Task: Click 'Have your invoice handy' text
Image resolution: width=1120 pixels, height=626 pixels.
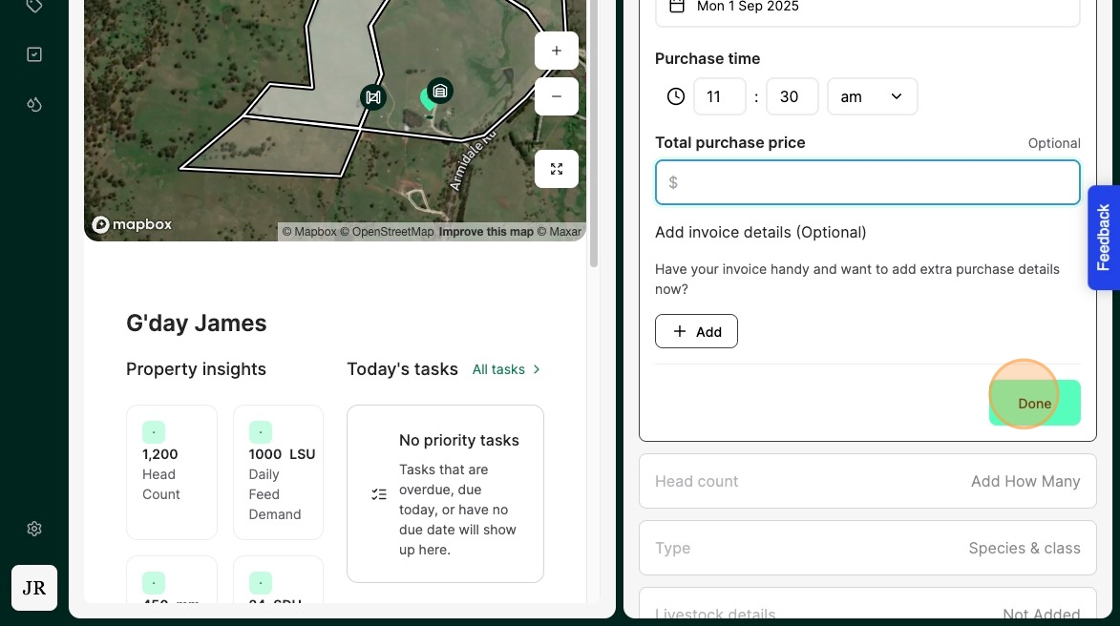Action: click(857, 279)
